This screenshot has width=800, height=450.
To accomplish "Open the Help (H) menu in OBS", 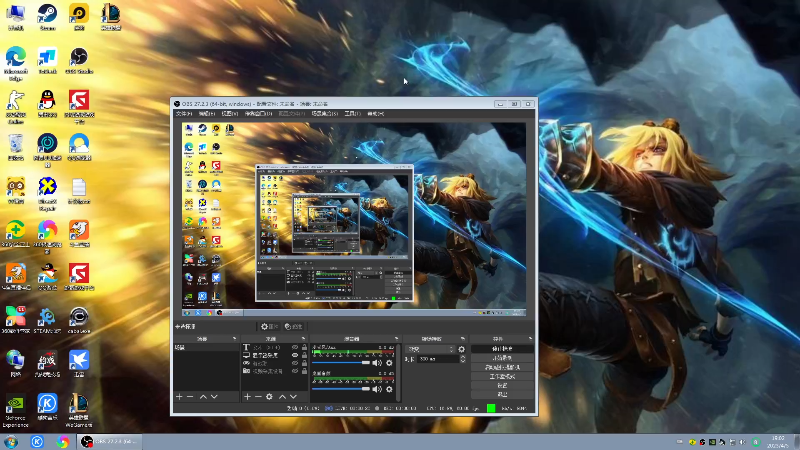I will [x=376, y=113].
